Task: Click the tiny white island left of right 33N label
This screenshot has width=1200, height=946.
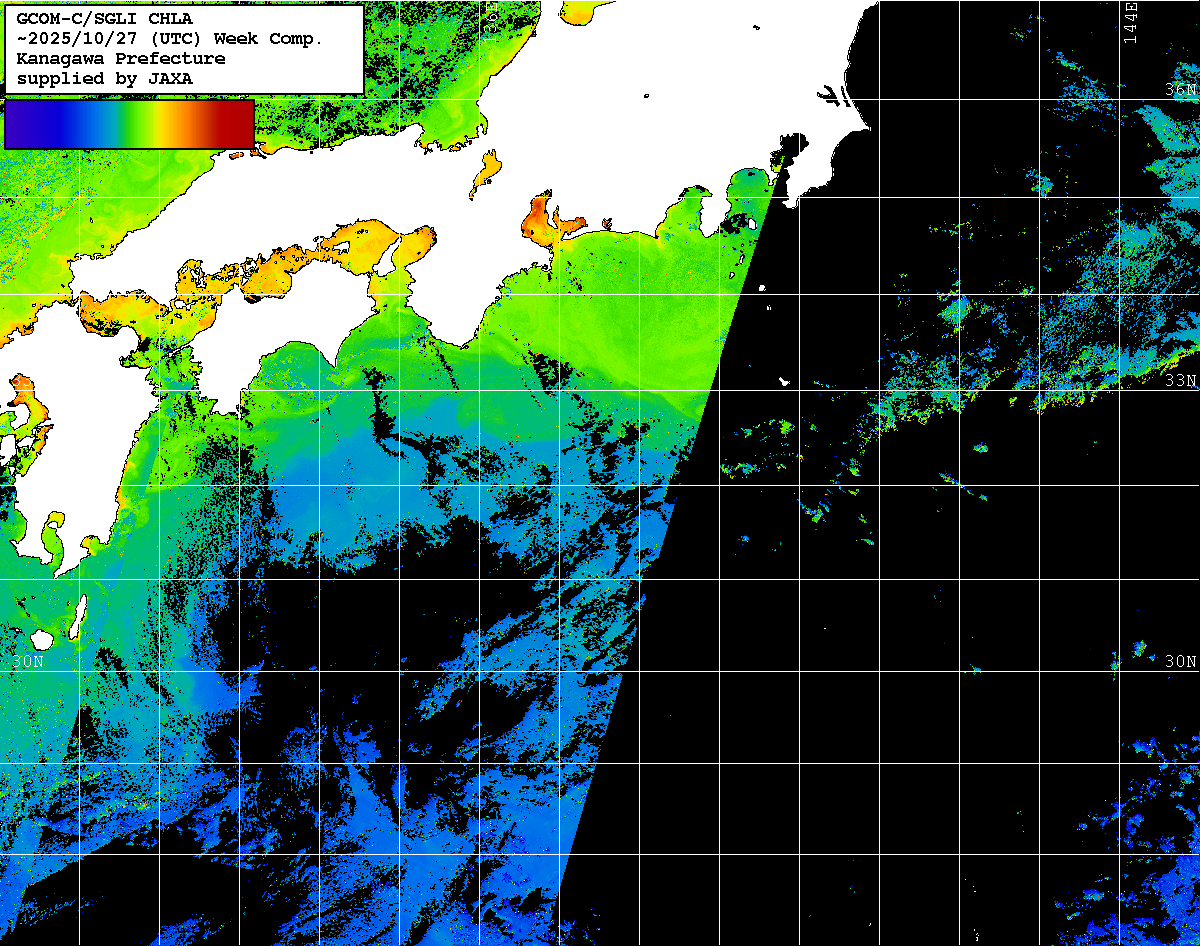Action: click(785, 381)
